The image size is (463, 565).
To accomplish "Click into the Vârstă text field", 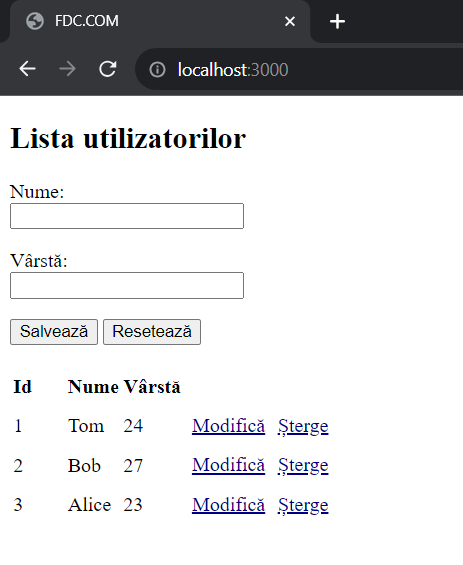I will 127,285.
